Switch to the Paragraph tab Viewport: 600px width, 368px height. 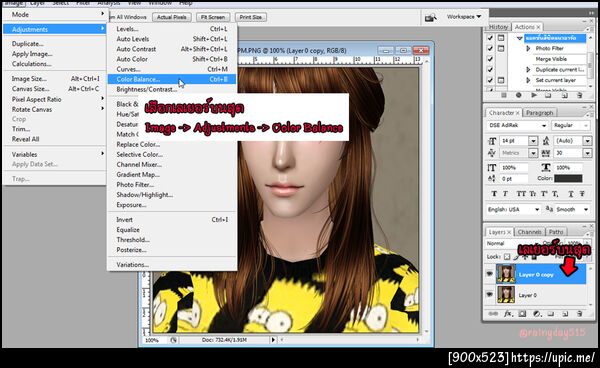click(x=540, y=113)
